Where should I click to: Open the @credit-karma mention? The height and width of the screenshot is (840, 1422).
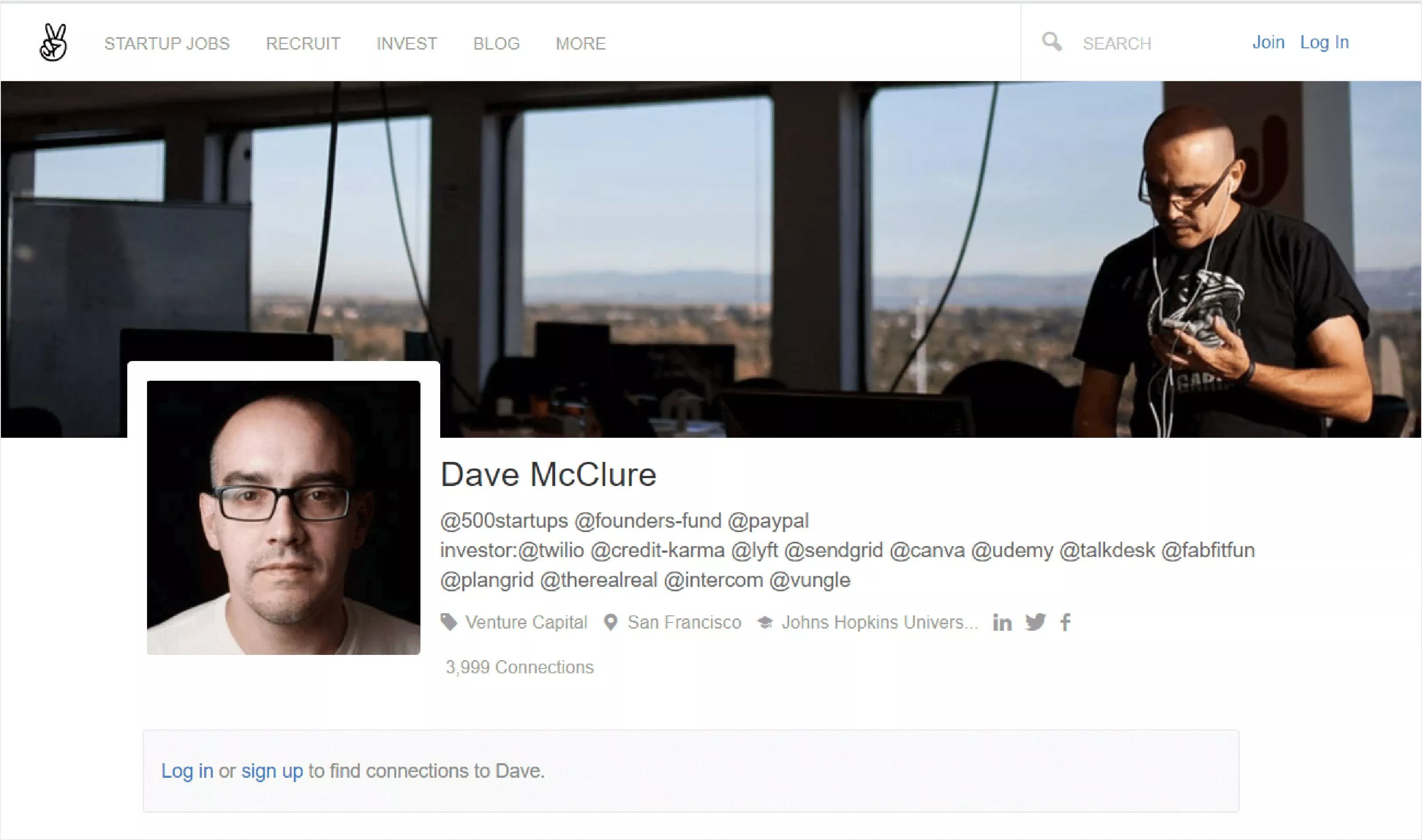tap(657, 550)
